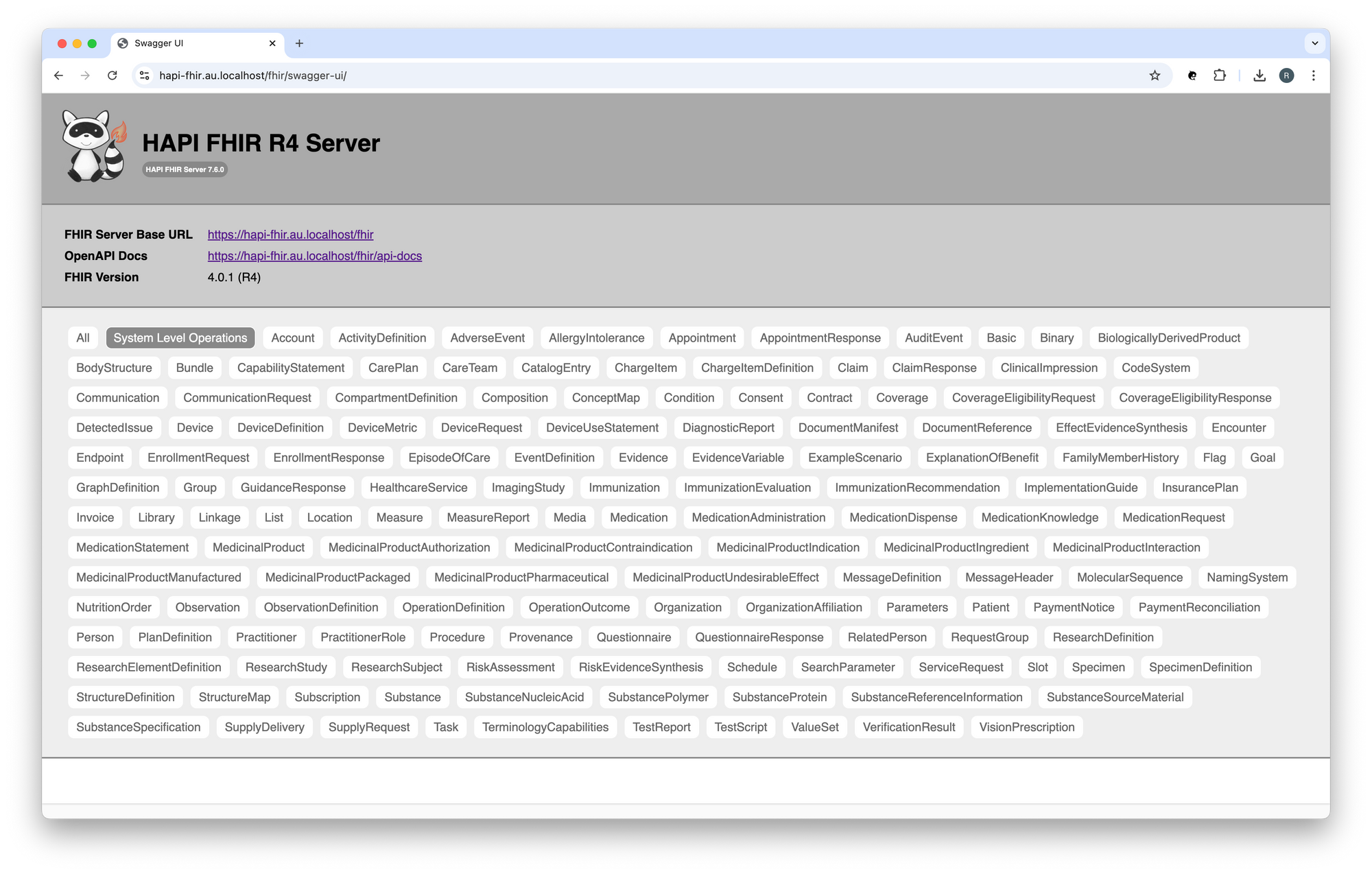
Task: Click the Flag resource
Action: (x=1214, y=458)
